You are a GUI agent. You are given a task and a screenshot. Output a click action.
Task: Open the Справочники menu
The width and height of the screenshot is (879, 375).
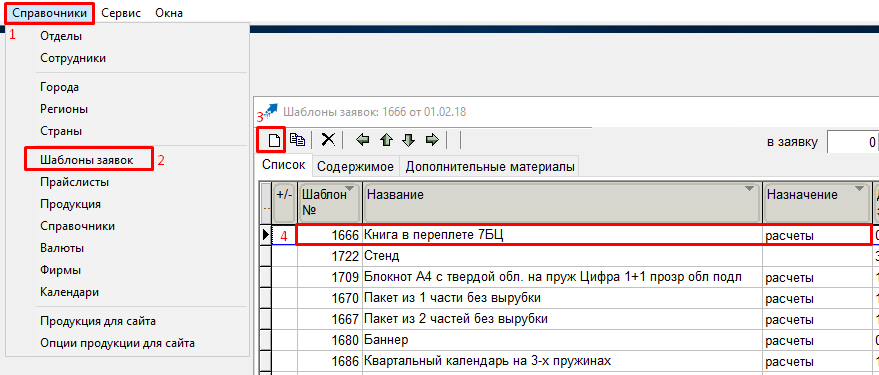pos(50,13)
